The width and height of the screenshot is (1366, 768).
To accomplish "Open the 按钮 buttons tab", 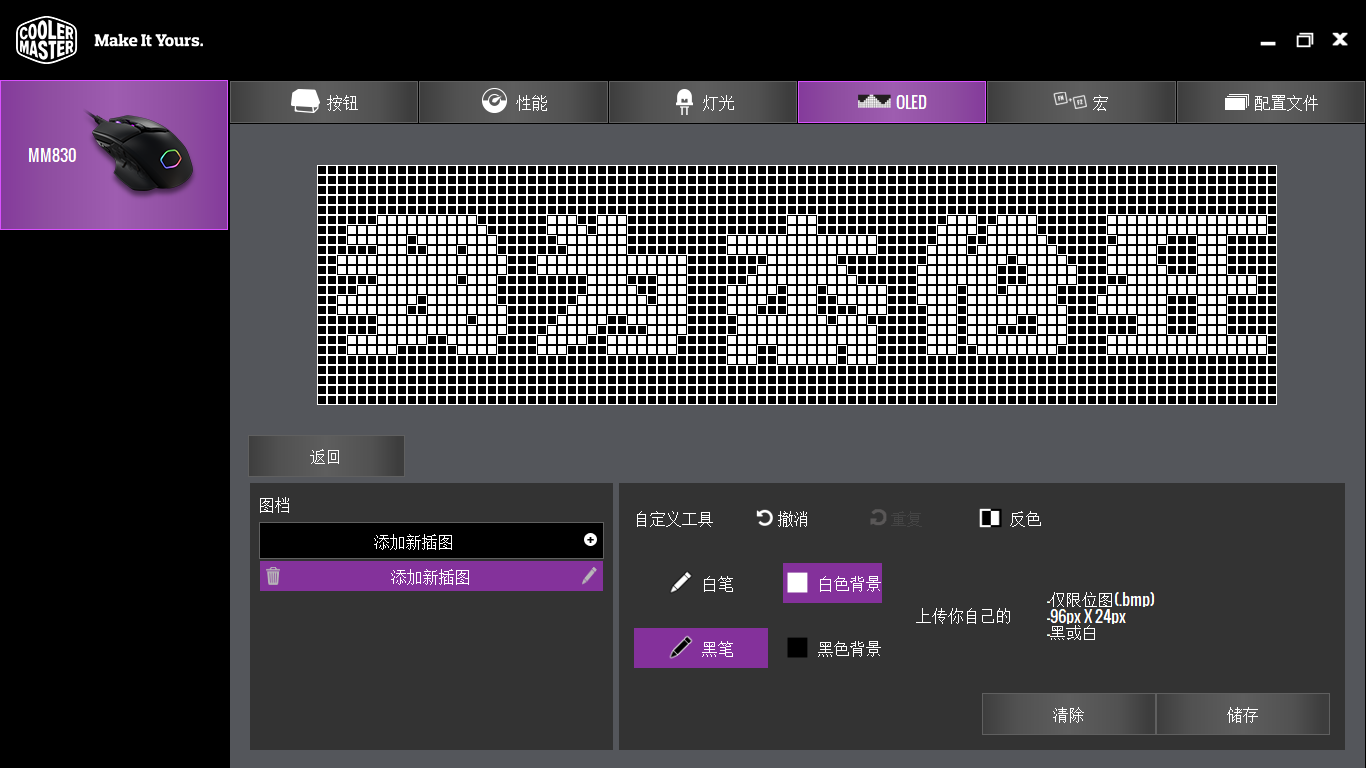I will (x=324, y=102).
